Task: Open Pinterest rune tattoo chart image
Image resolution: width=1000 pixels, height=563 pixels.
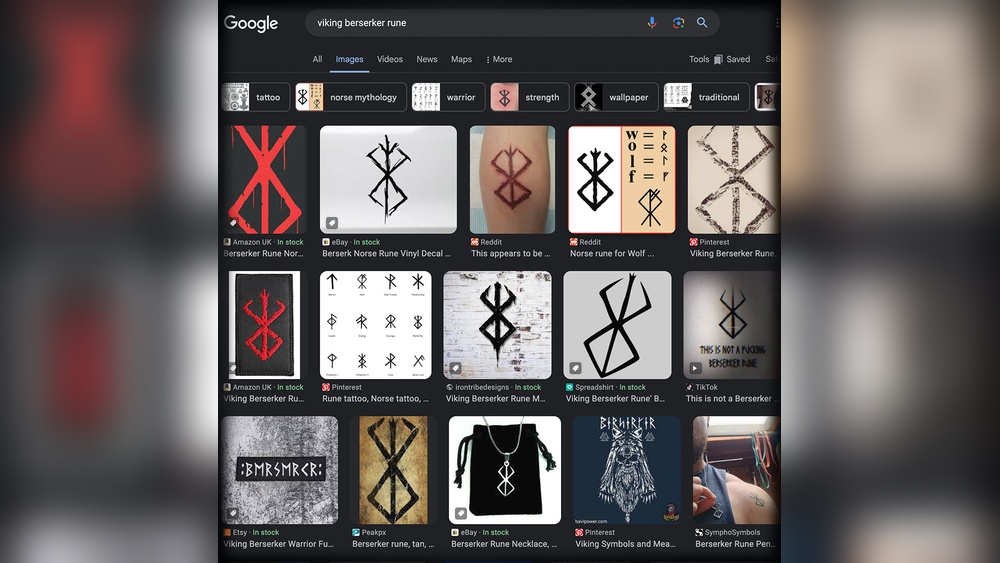Action: click(x=376, y=325)
